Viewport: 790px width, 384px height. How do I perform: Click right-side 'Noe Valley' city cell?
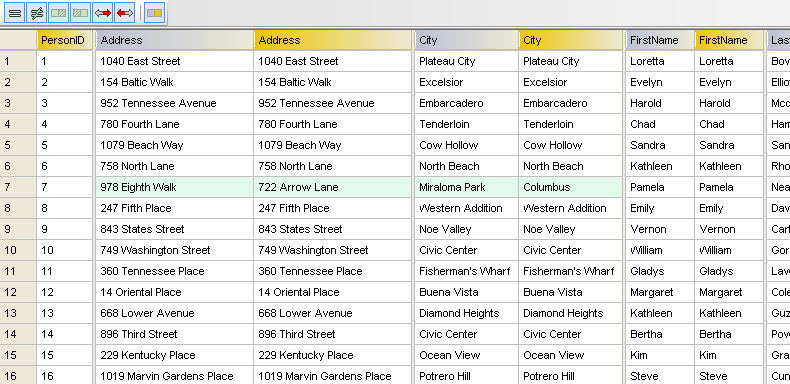570,229
